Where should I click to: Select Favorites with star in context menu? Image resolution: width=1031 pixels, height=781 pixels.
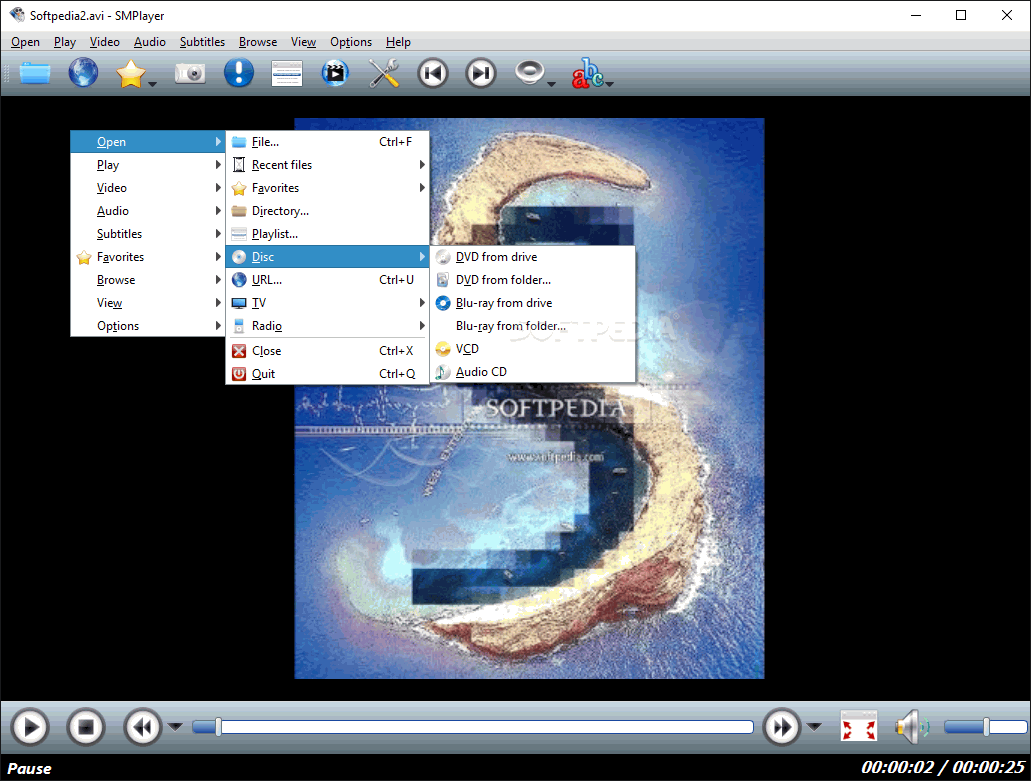point(148,257)
